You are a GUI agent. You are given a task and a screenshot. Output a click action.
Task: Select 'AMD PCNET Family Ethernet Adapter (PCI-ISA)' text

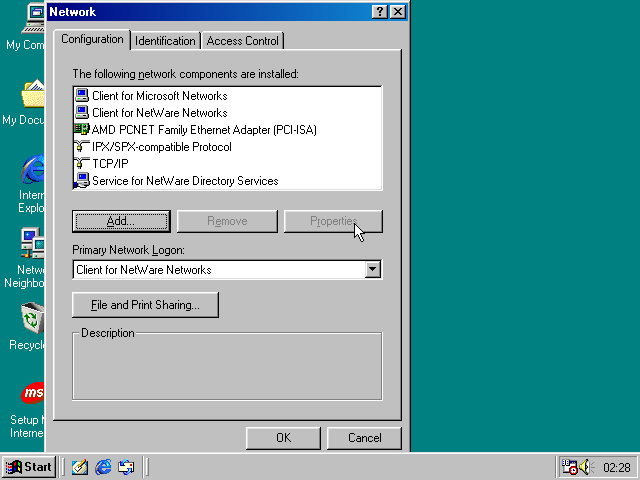point(204,130)
